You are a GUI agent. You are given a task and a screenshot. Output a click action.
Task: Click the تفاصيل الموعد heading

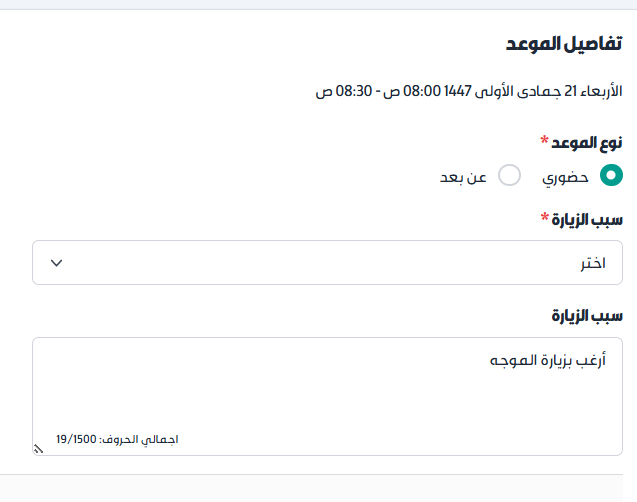point(563,45)
